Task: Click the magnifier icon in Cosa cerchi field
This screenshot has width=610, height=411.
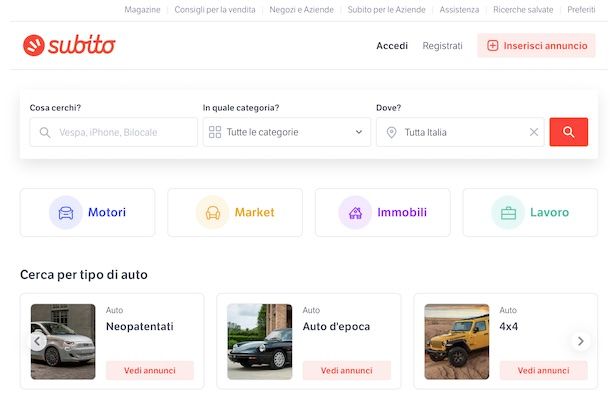Action: coord(45,132)
